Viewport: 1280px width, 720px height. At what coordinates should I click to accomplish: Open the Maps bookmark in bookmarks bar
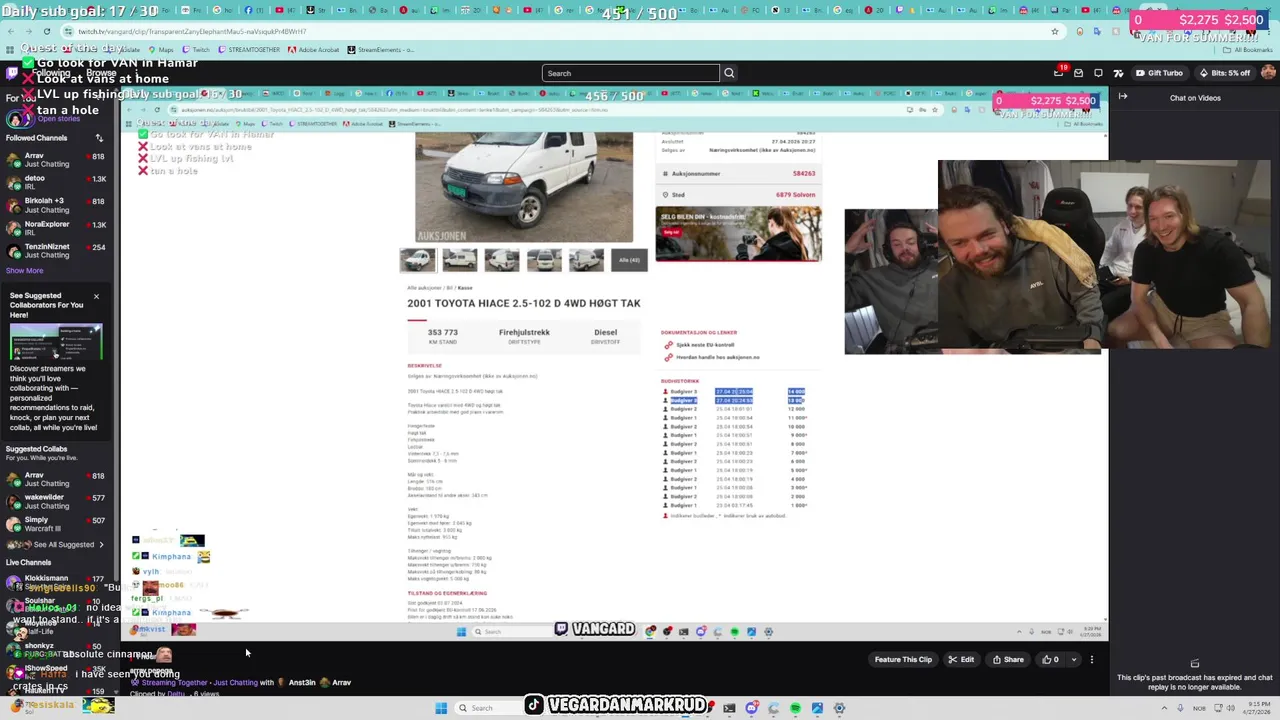pyautogui.click(x=161, y=49)
